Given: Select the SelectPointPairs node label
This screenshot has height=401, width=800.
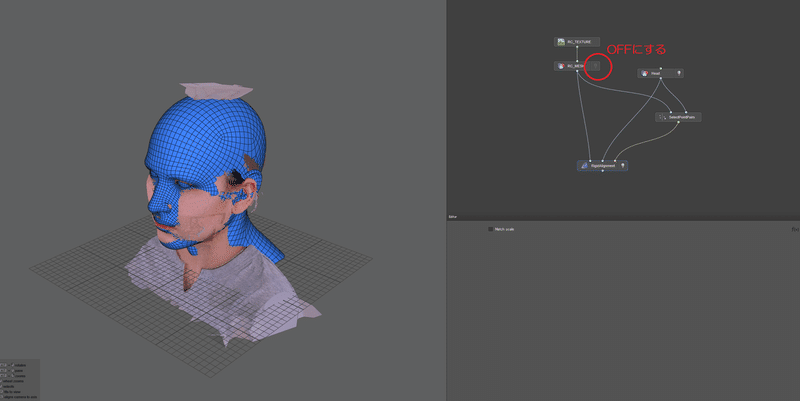Looking at the screenshot, I should (682, 117).
